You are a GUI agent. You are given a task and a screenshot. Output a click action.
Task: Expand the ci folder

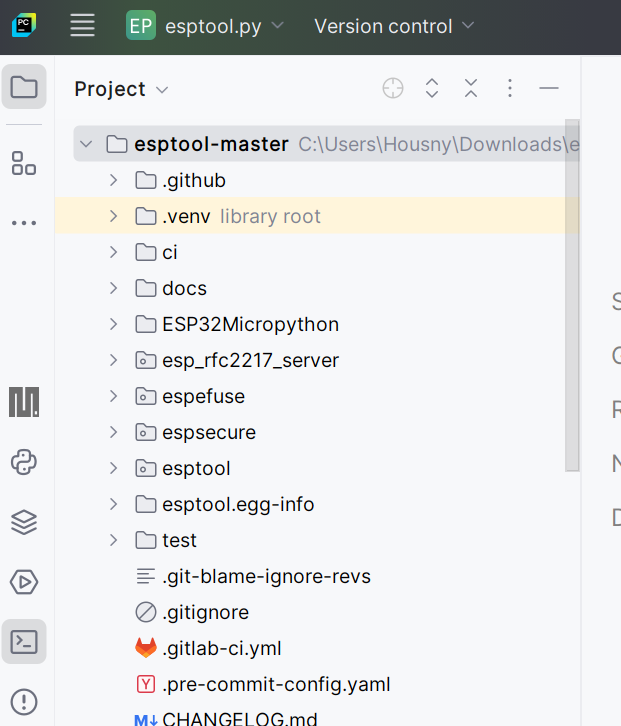click(x=113, y=252)
